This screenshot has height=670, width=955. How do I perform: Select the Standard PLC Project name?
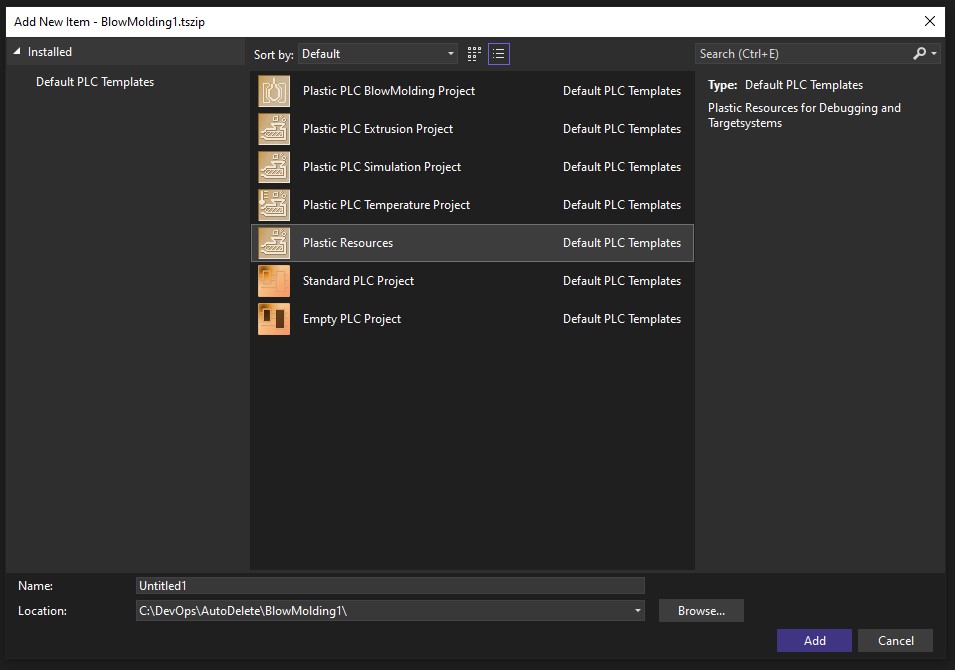coord(358,281)
